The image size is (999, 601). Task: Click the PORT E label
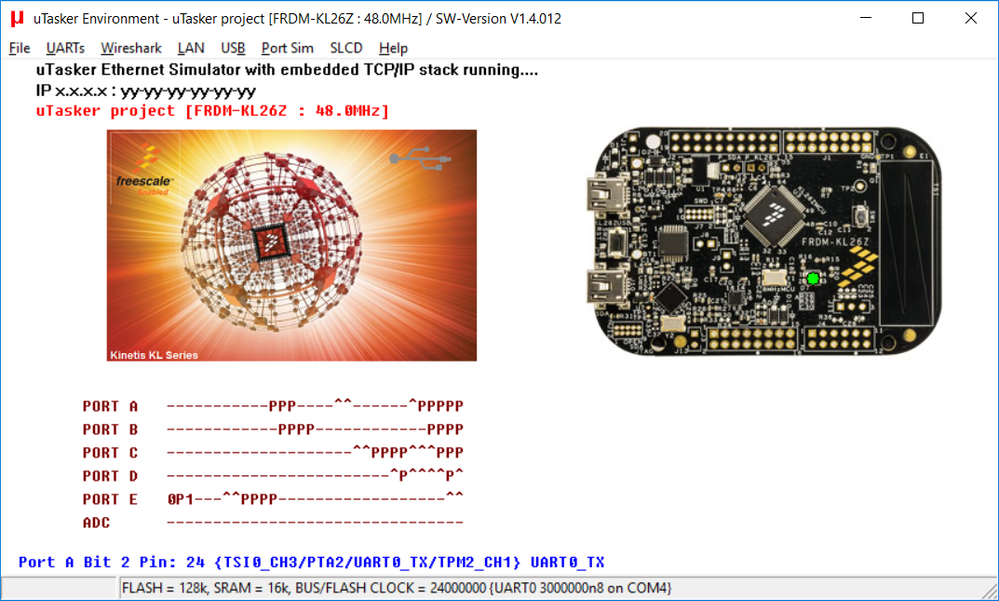[x=110, y=499]
